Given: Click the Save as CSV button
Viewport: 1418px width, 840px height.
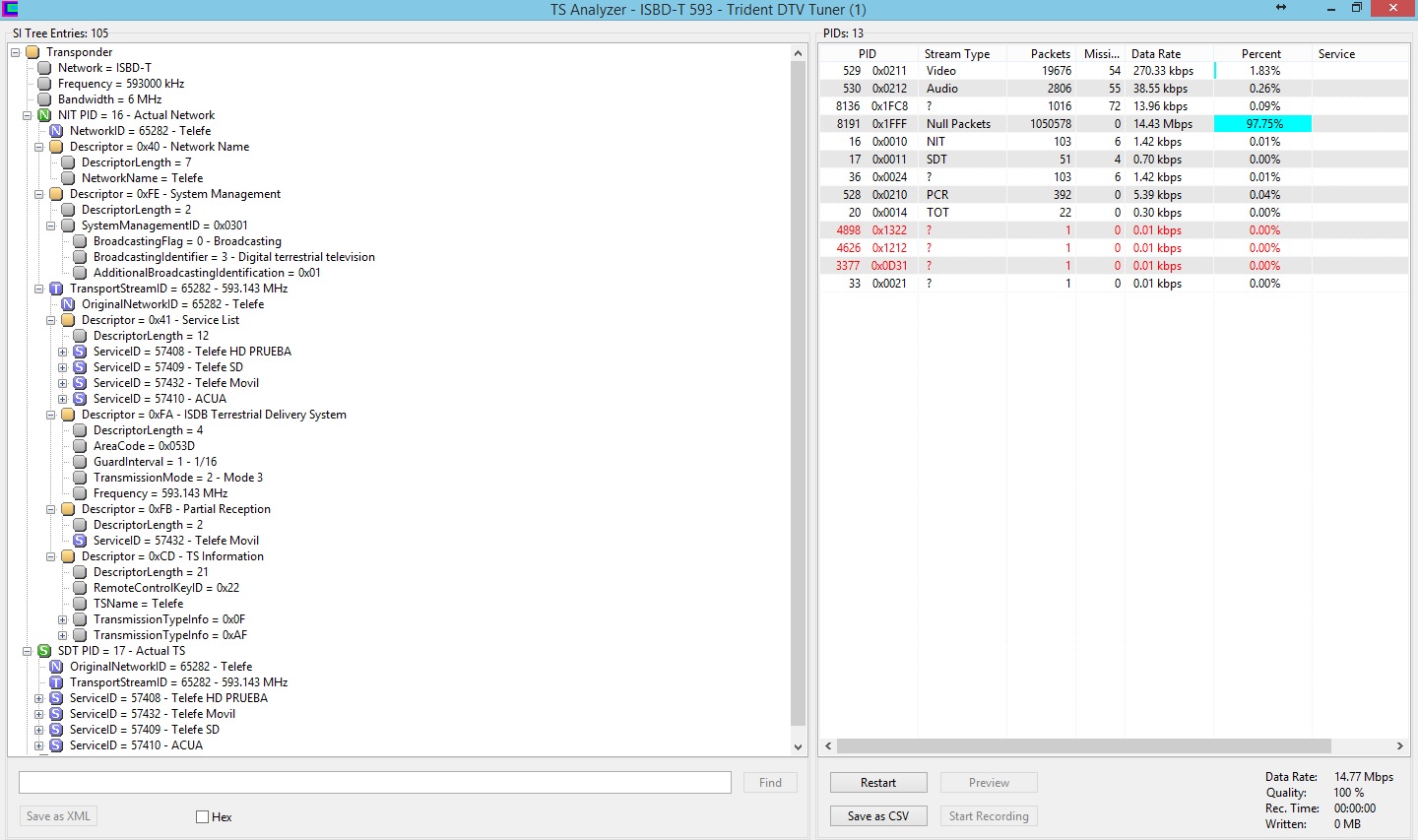Looking at the screenshot, I should tap(878, 816).
